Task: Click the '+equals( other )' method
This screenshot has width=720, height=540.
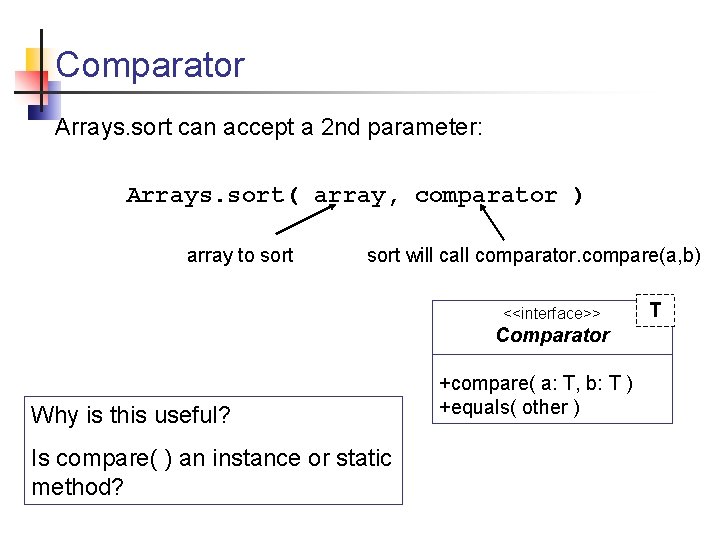Action: click(x=510, y=406)
